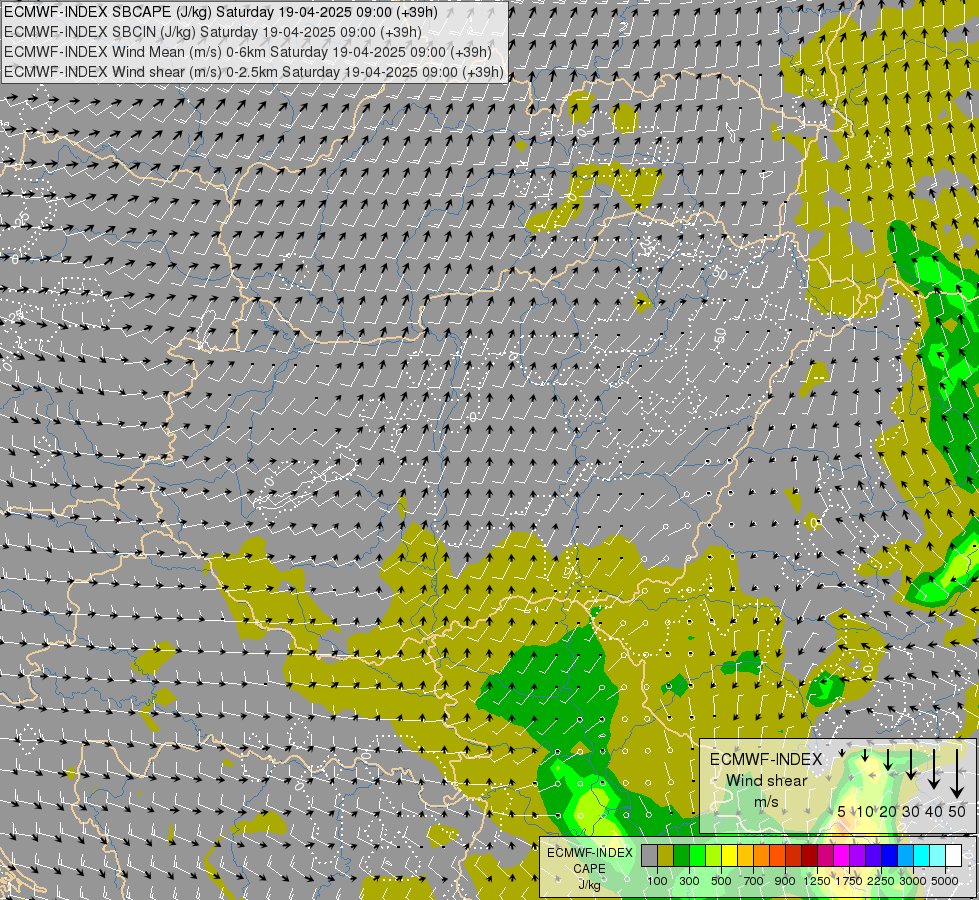Click the '500' CAPE legend label
Image resolution: width=979 pixels, height=900 pixels.
[721, 881]
